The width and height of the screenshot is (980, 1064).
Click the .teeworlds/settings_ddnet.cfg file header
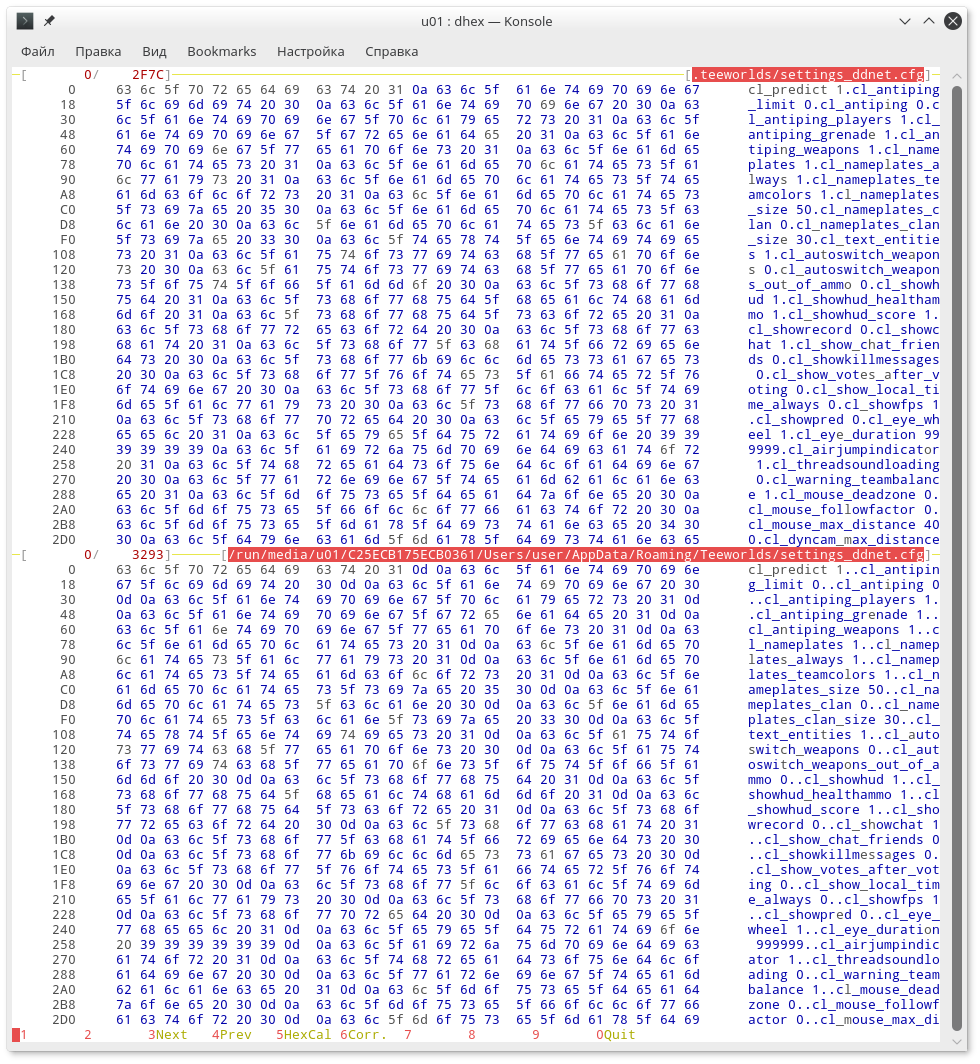[x=808, y=75]
